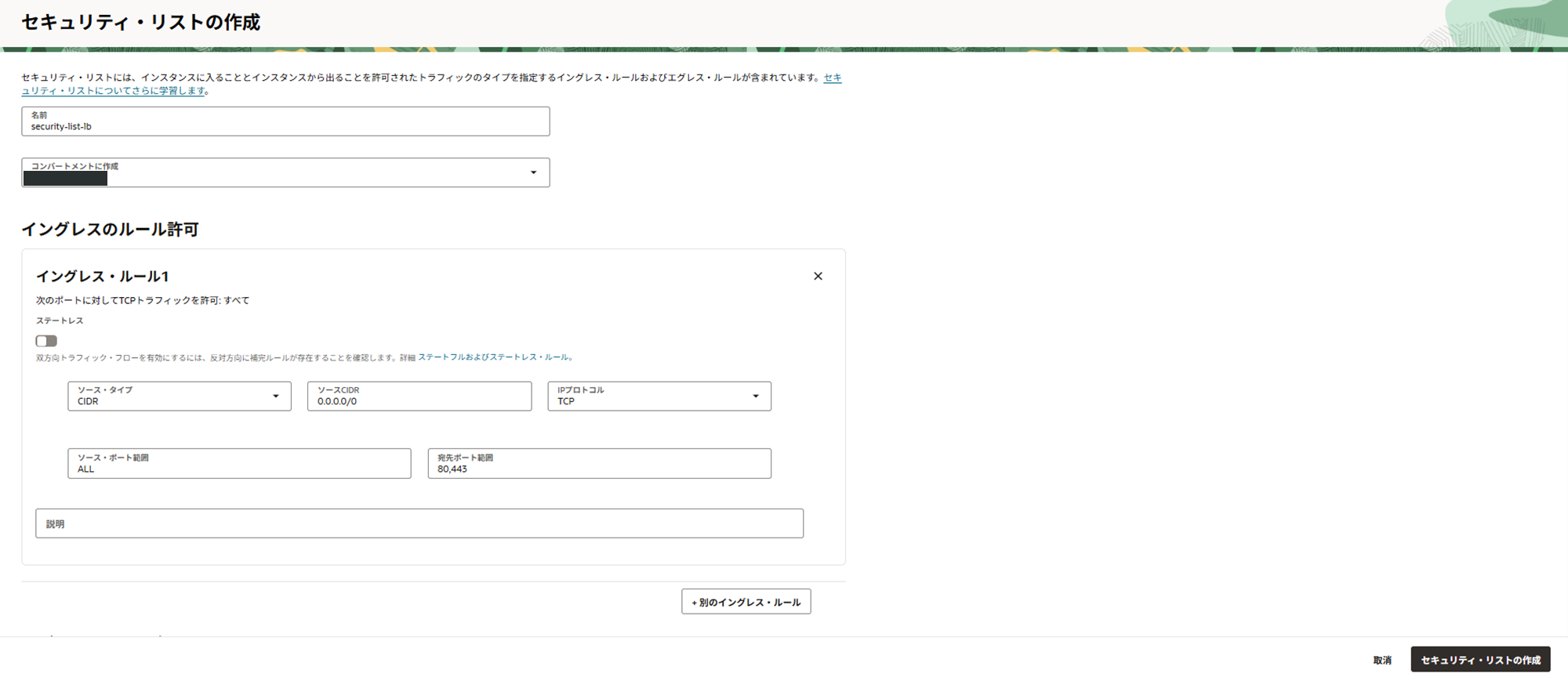The height and width of the screenshot is (681, 1568).
Task: Open the ステートフルおよびステートレス・ルール link
Action: click(494, 357)
